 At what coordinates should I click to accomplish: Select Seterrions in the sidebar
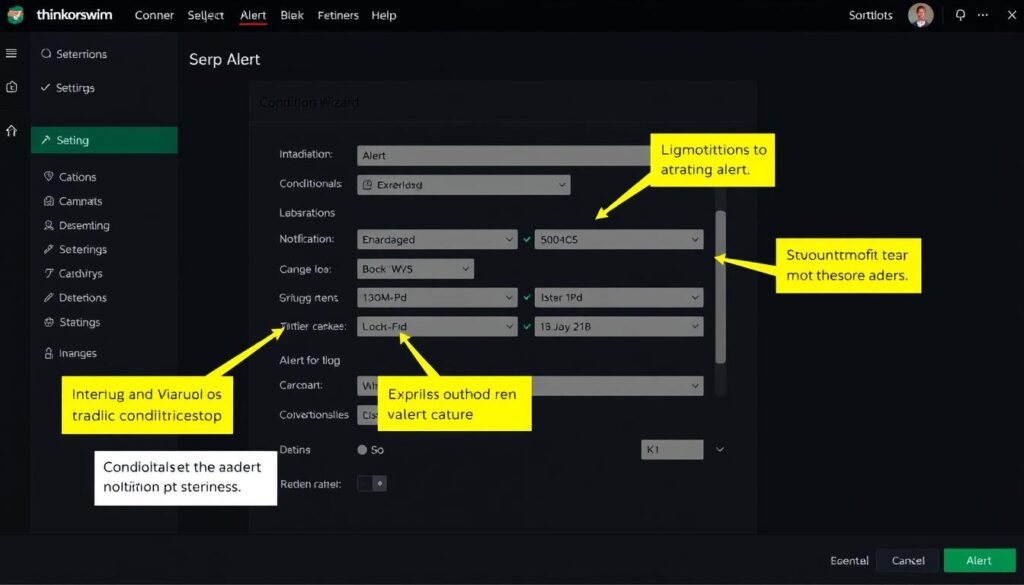click(x=81, y=54)
